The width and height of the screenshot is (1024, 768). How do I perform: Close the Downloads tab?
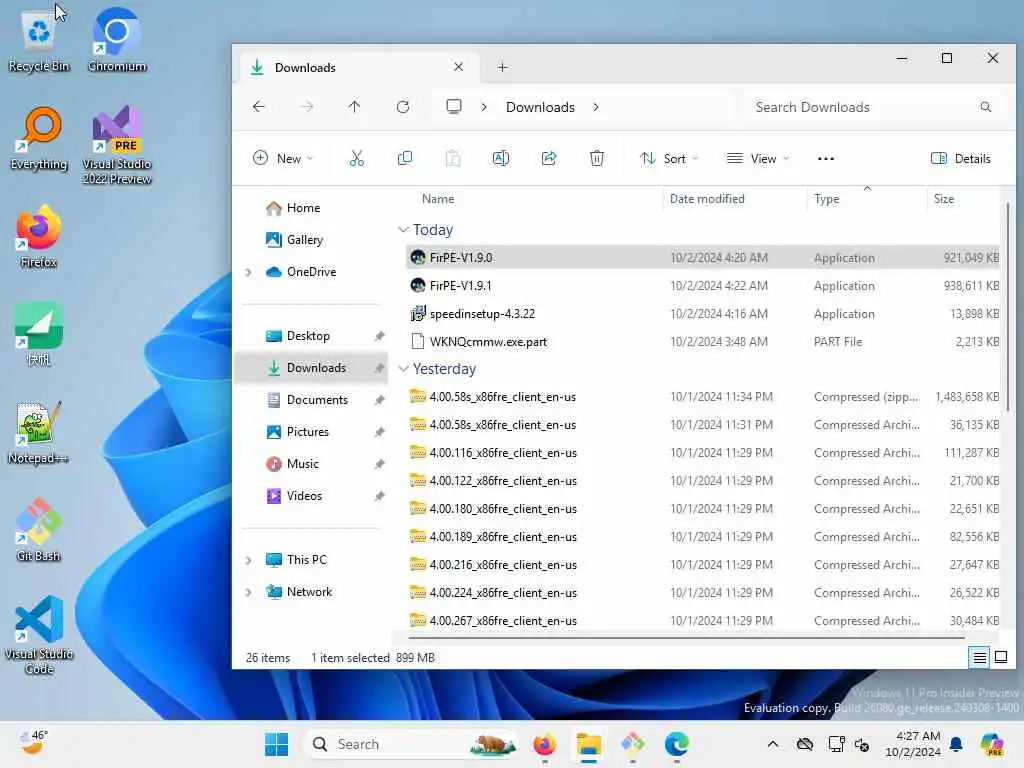pos(458,67)
